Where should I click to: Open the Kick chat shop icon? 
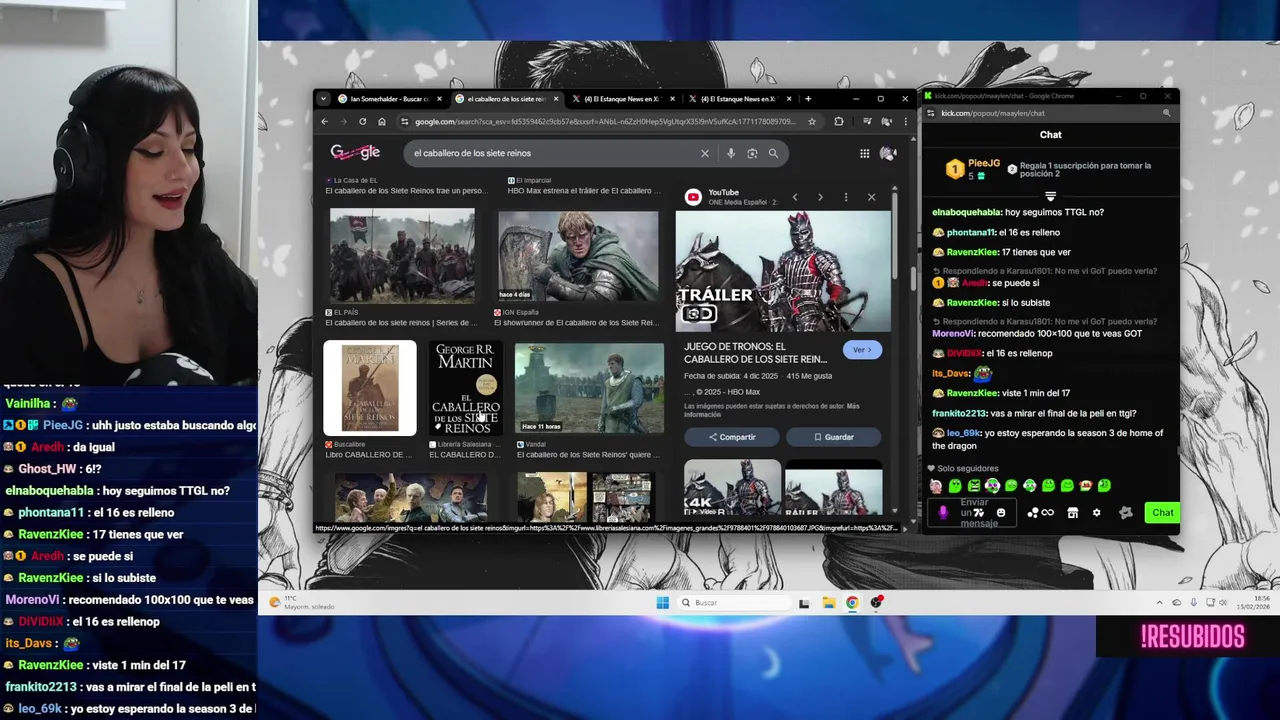pos(1072,513)
